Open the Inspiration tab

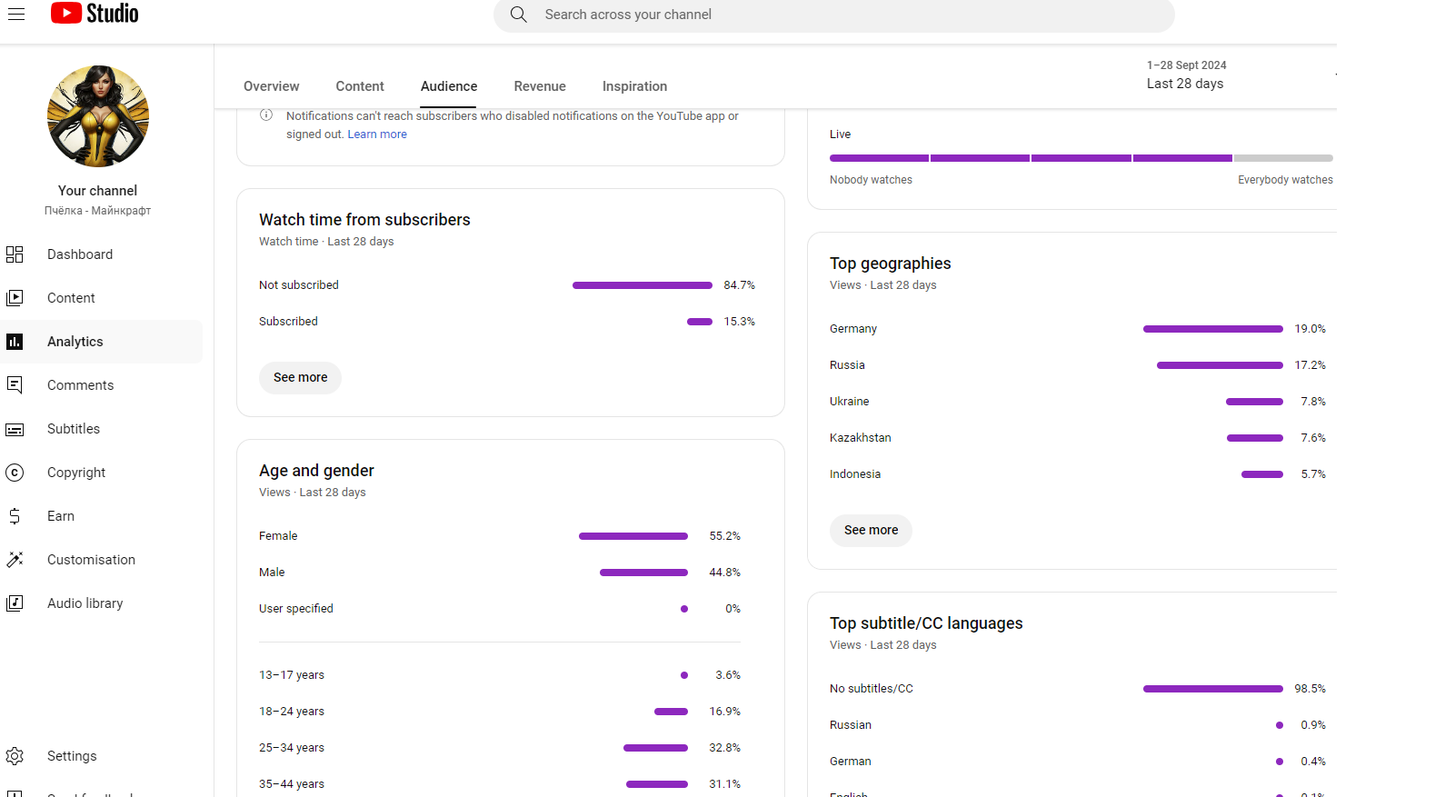[634, 86]
